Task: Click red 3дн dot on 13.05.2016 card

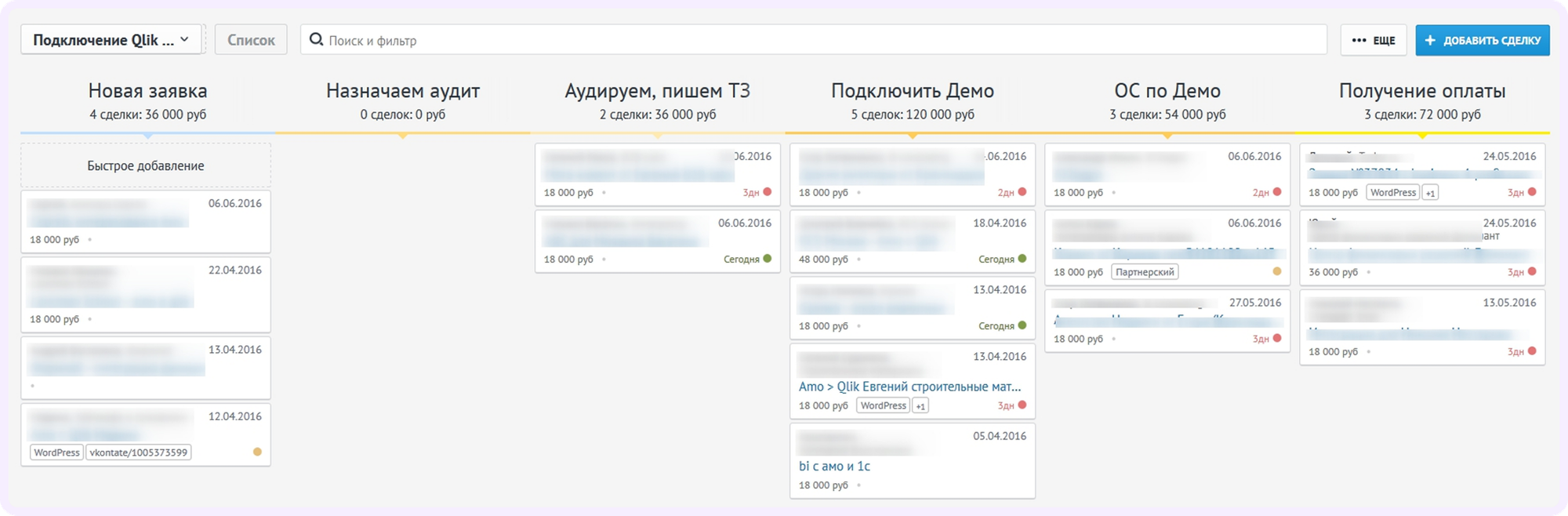Action: (x=1532, y=351)
